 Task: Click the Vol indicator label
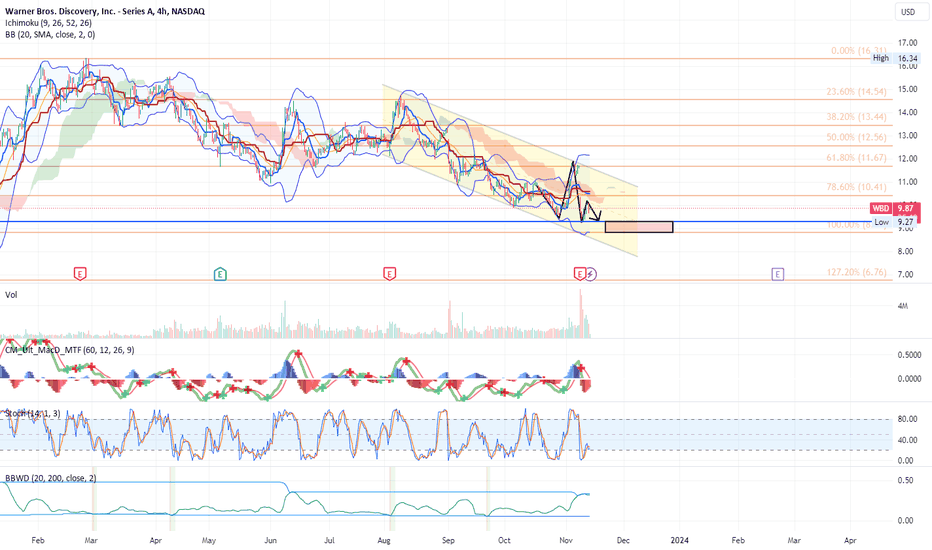11,295
